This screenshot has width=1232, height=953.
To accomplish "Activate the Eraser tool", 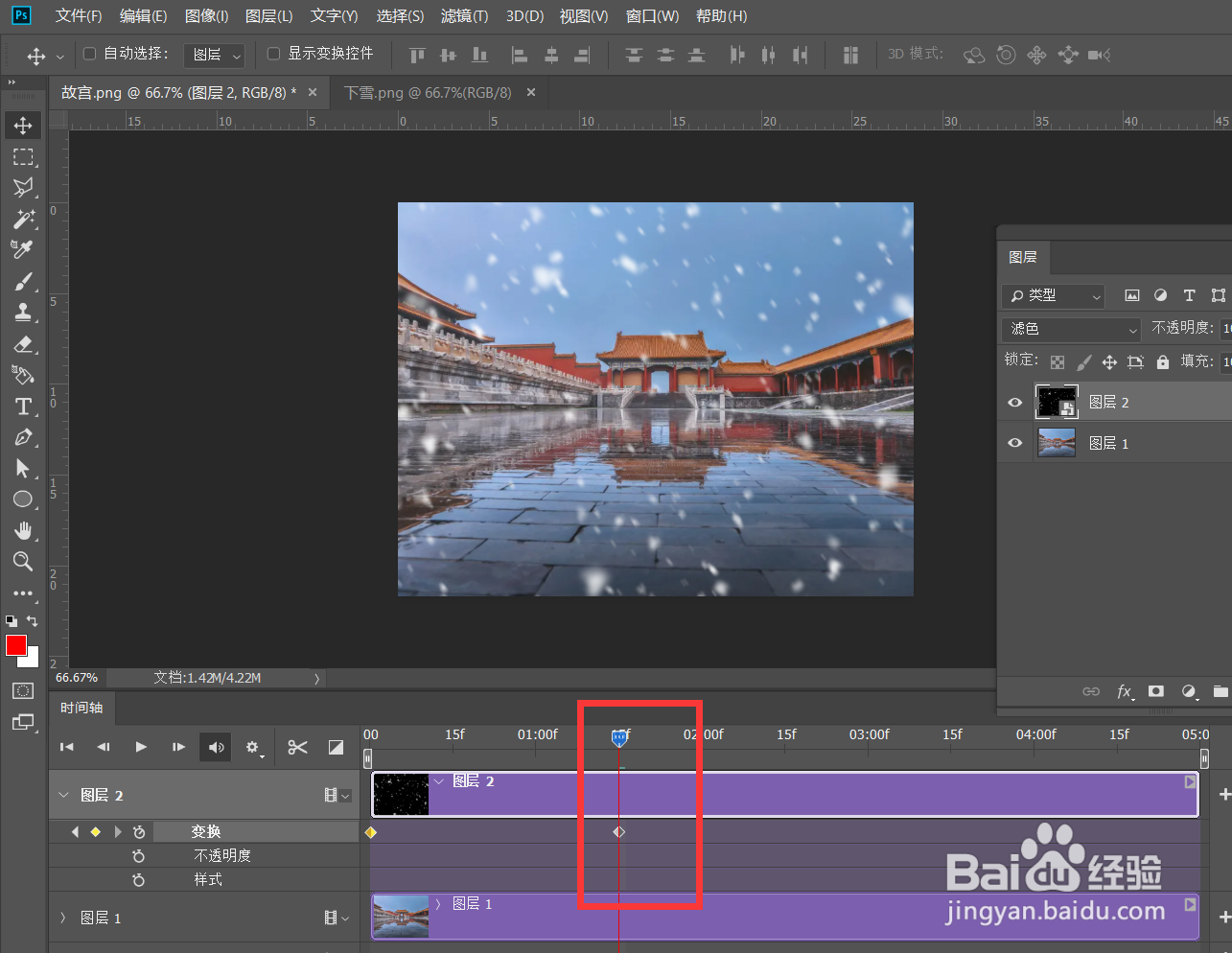I will coord(23,344).
